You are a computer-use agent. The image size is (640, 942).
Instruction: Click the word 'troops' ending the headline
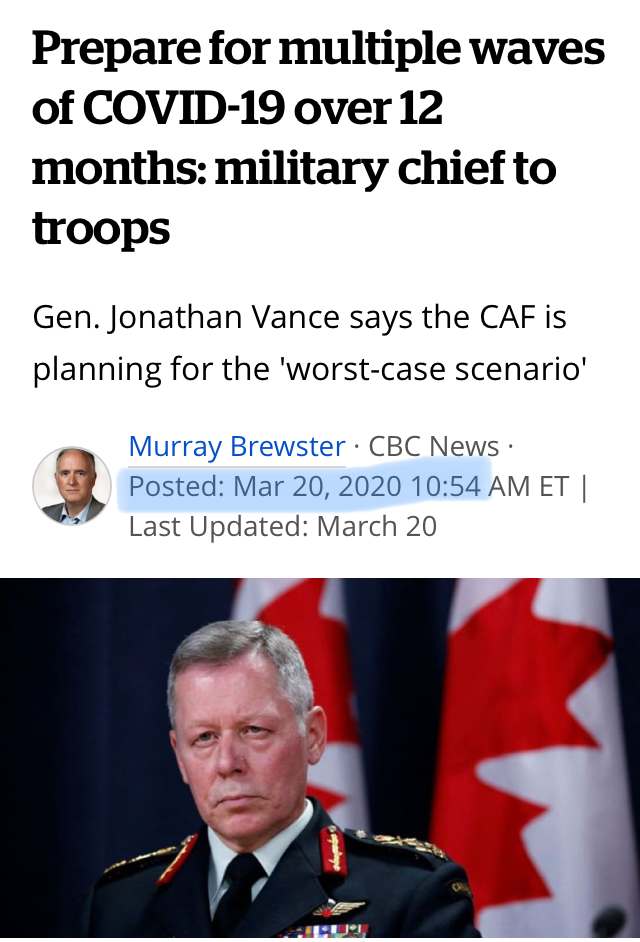click(x=101, y=230)
